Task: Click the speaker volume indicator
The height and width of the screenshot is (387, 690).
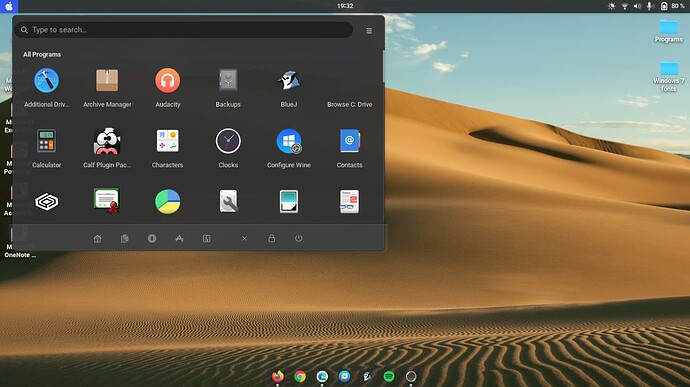Action: (x=637, y=6)
